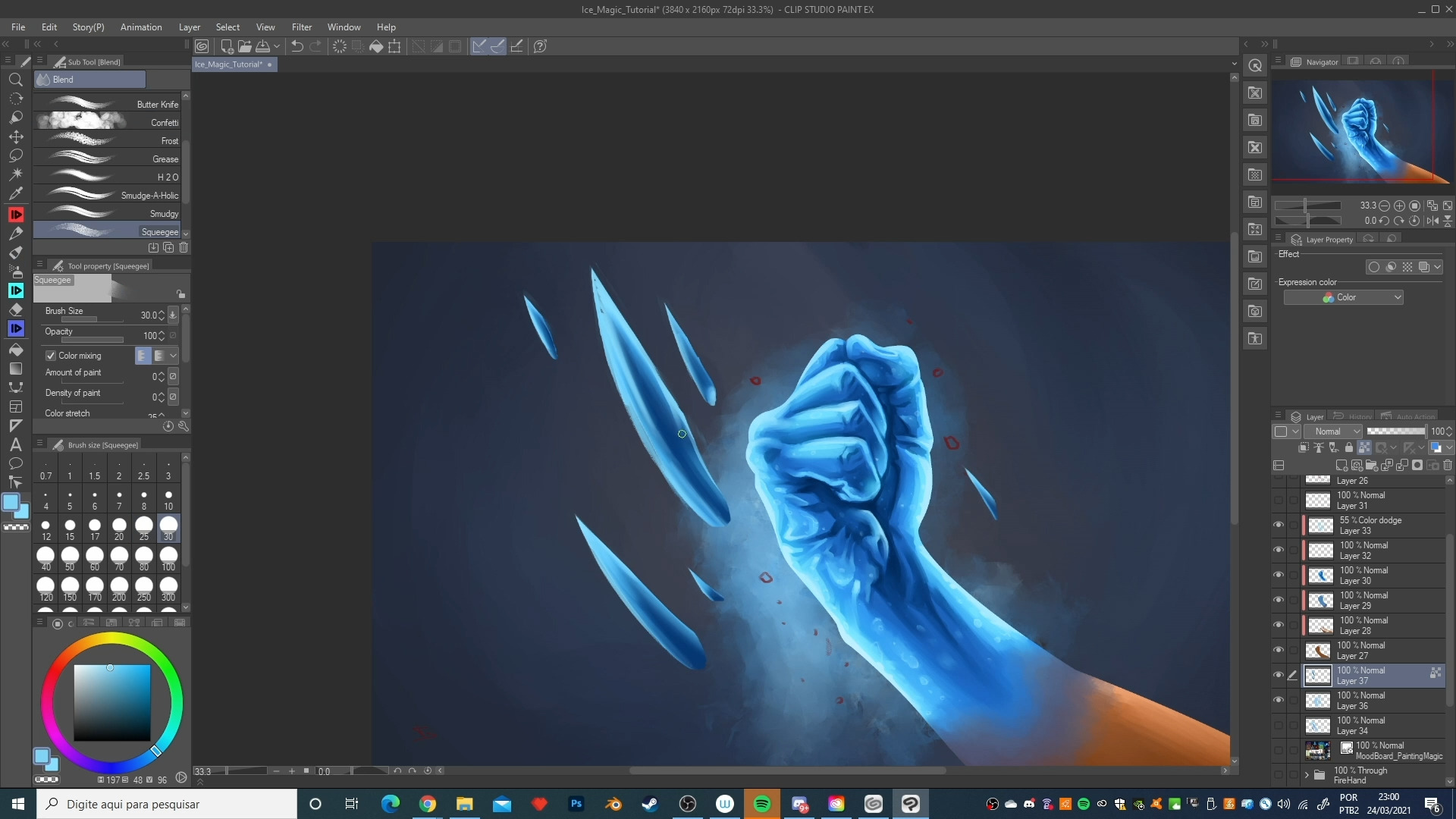Select the Fill bucket tool
This screenshot has height=819, width=1456.
coord(15,350)
